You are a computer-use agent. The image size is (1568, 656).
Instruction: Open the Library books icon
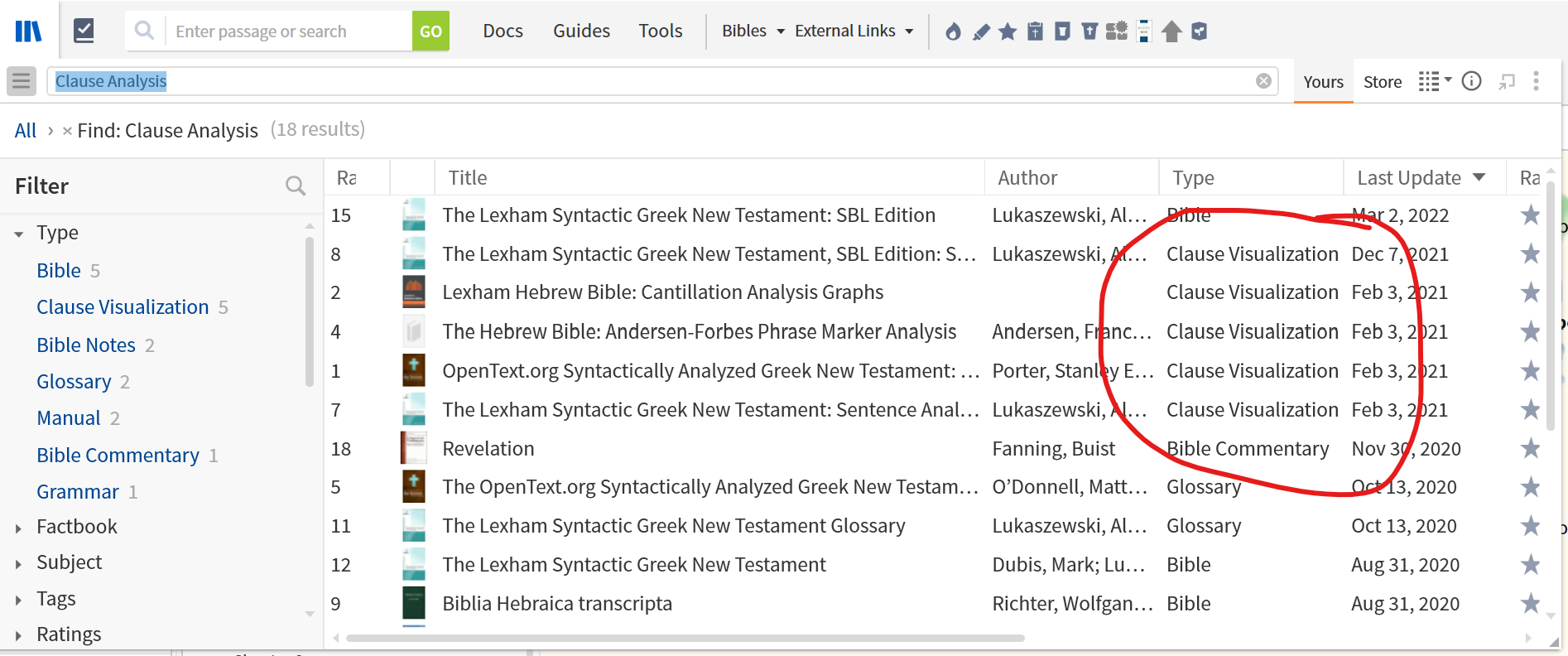(x=29, y=31)
